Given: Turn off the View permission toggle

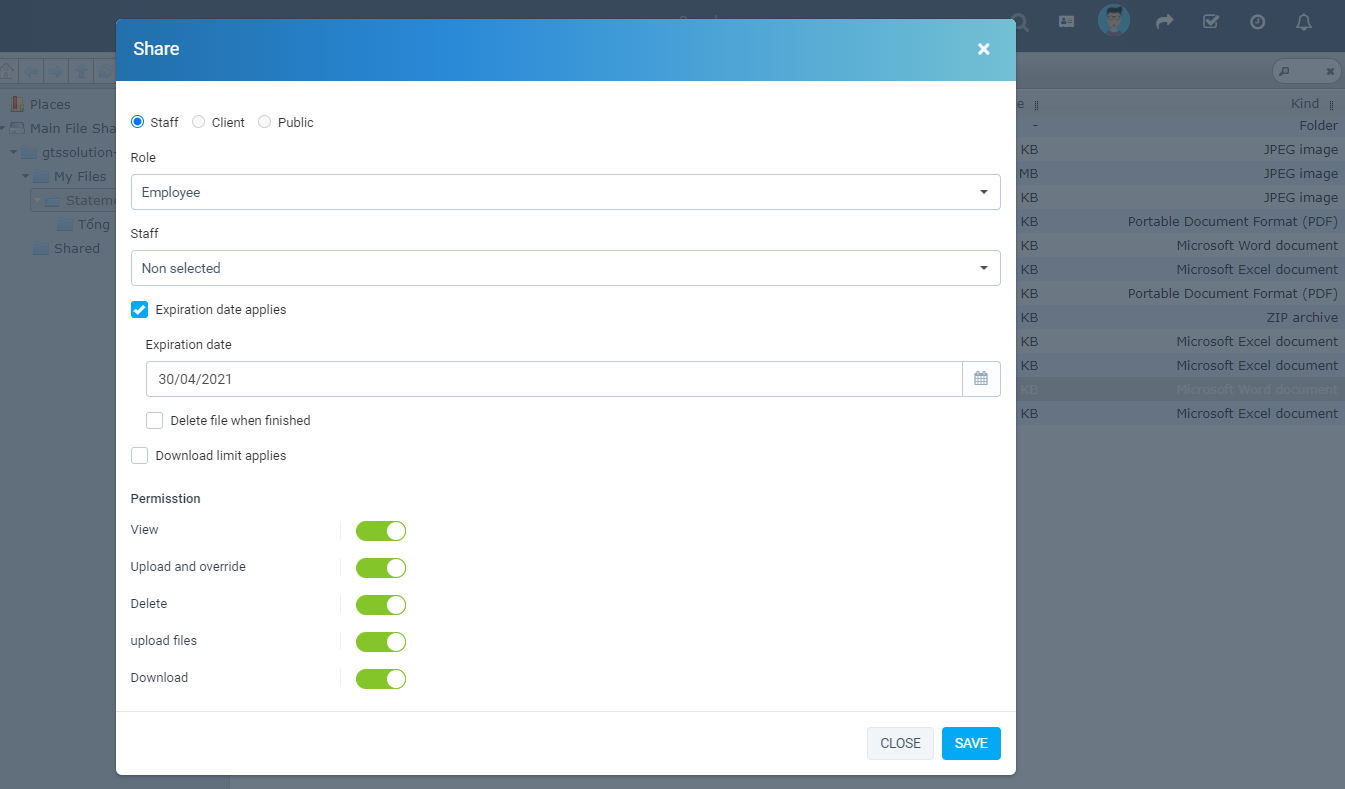Looking at the screenshot, I should (381, 531).
